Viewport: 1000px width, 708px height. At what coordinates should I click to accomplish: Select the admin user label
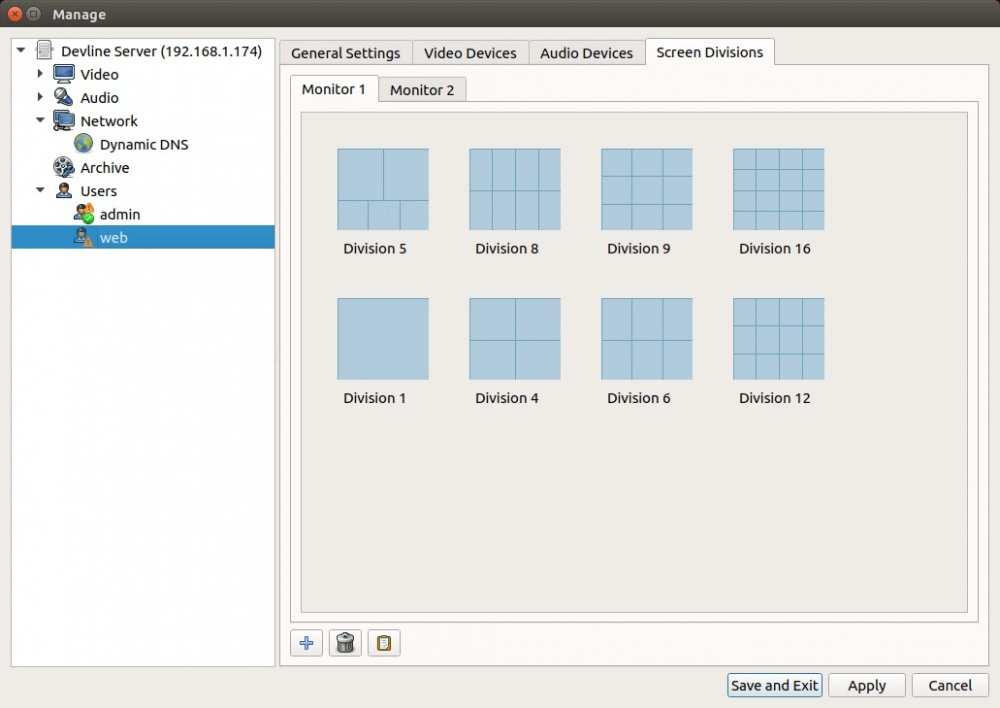[x=120, y=214]
